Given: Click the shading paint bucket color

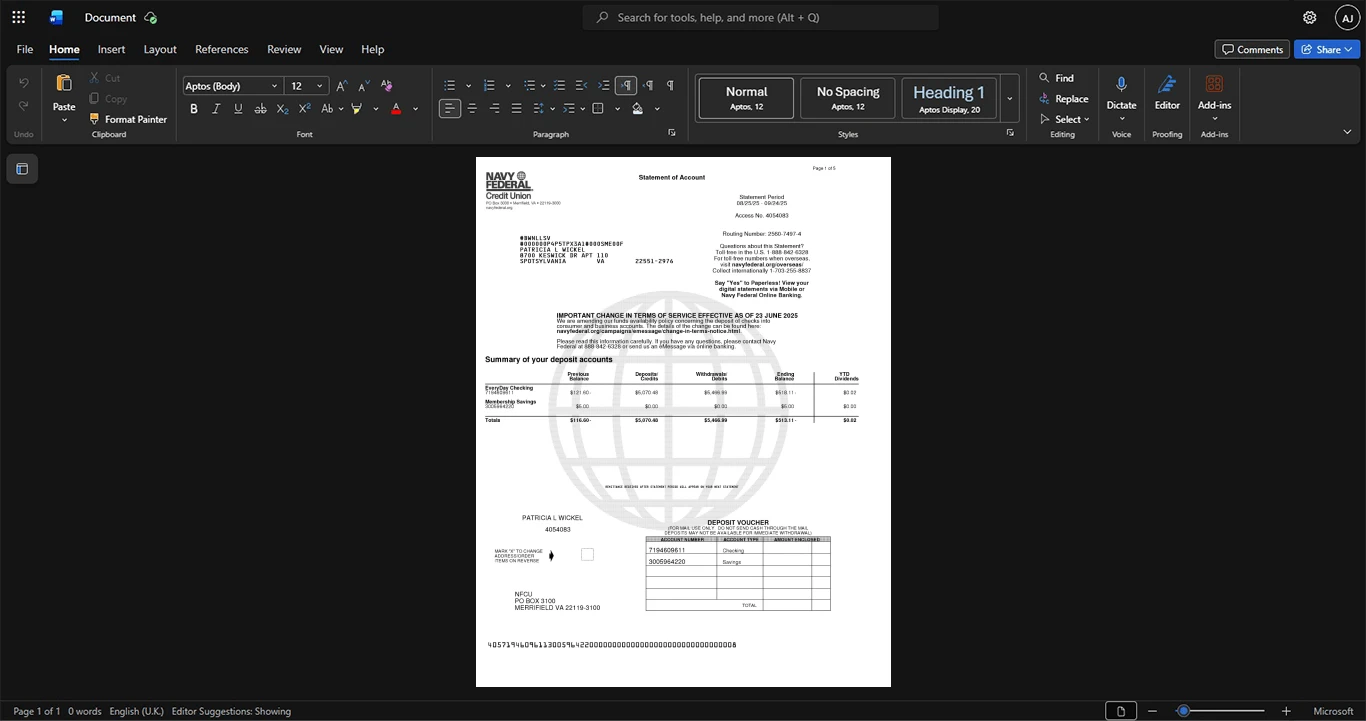Looking at the screenshot, I should pyautogui.click(x=637, y=108).
